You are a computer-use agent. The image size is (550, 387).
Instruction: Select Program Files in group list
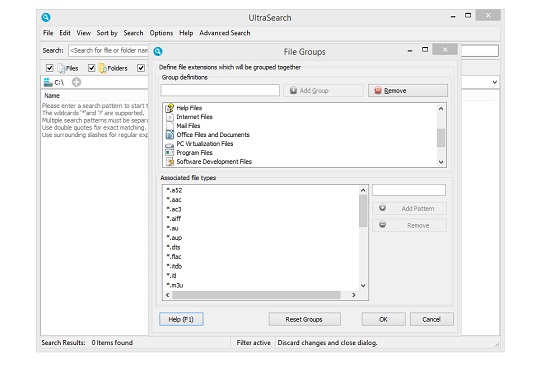[x=195, y=153]
